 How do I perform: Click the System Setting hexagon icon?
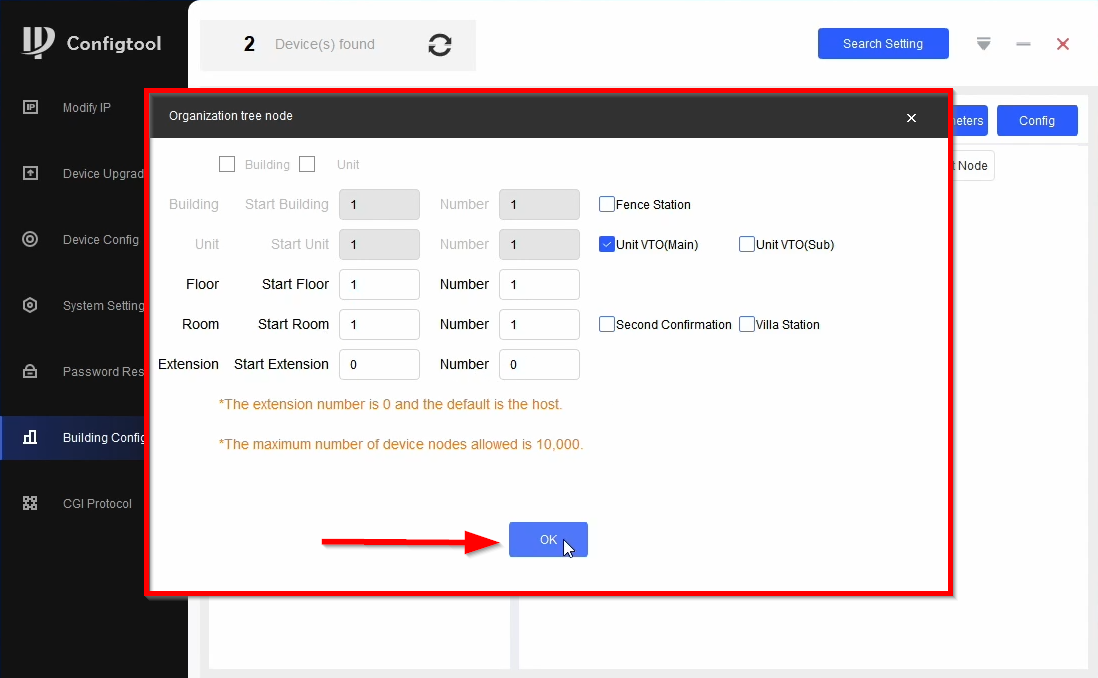coord(30,305)
